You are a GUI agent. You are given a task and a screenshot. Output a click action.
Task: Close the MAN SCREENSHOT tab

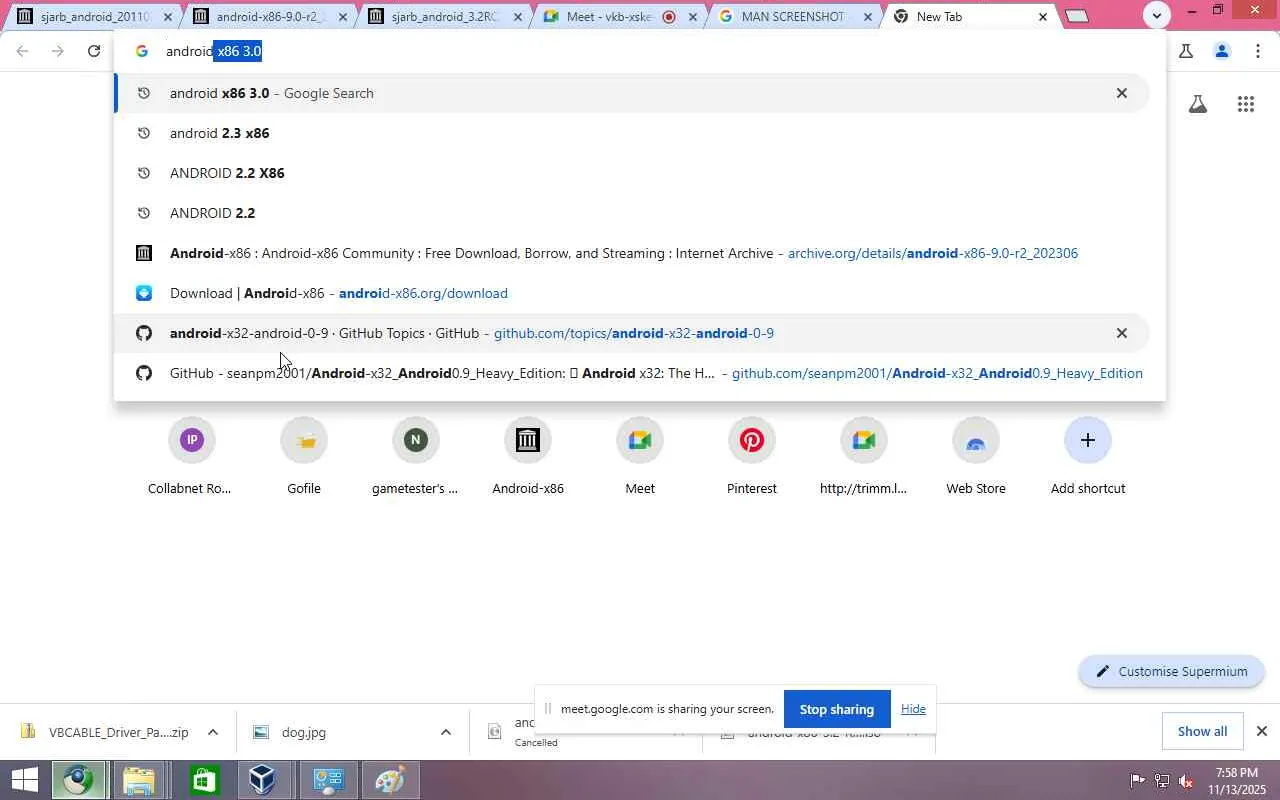(x=868, y=17)
